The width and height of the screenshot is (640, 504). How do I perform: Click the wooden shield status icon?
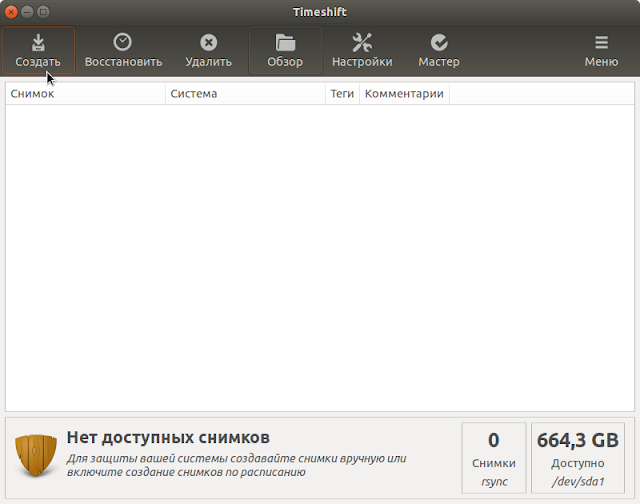[x=36, y=455]
